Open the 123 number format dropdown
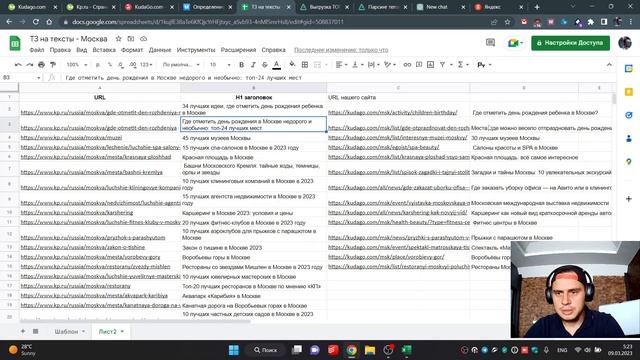The image size is (640, 360). [x=146, y=64]
